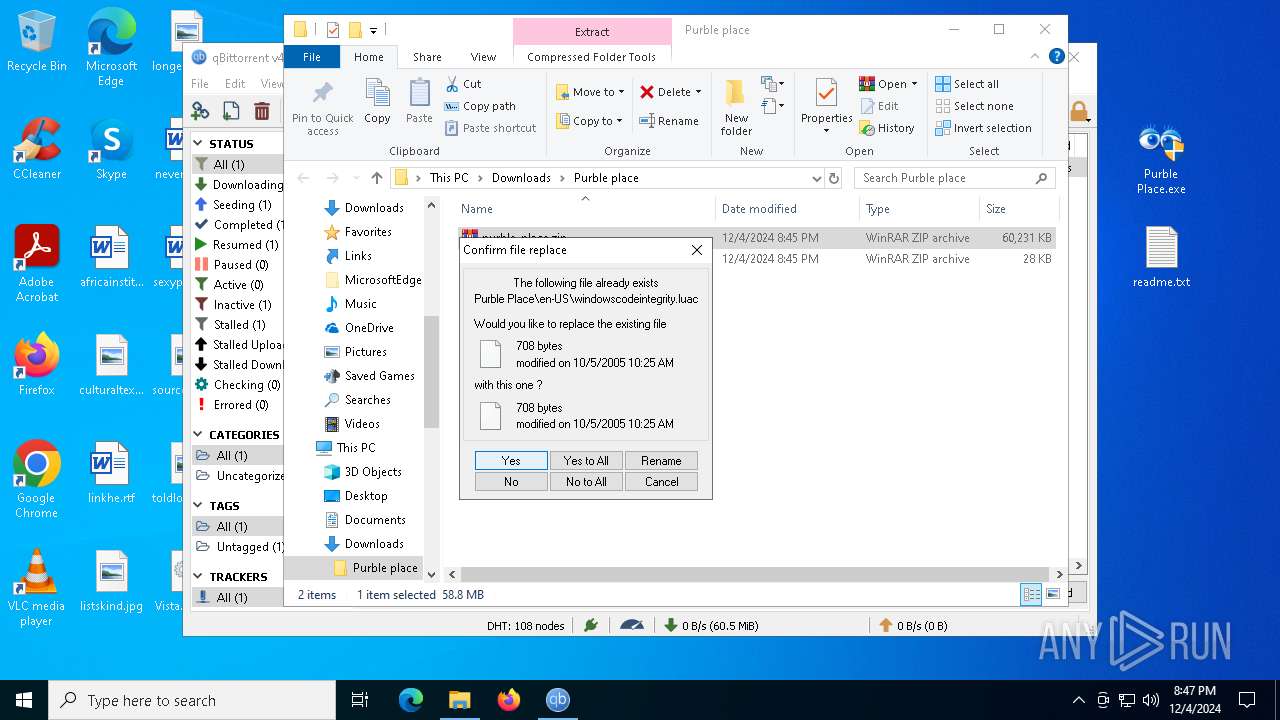Click Select none in ribbon
Viewport: 1280px width, 720px height.
click(x=974, y=106)
